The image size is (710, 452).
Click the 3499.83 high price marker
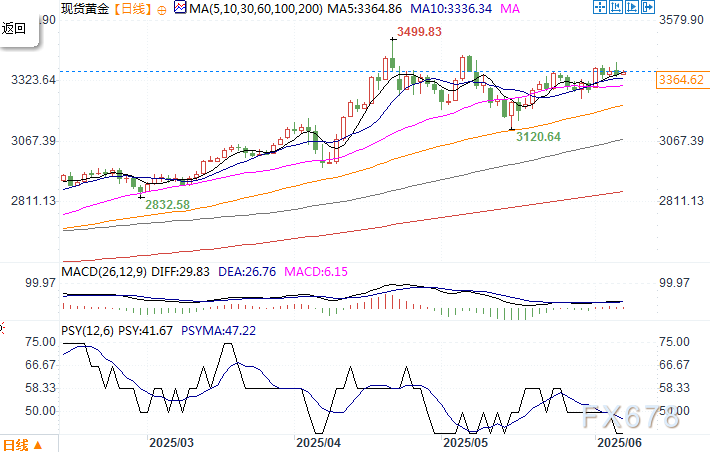[419, 33]
